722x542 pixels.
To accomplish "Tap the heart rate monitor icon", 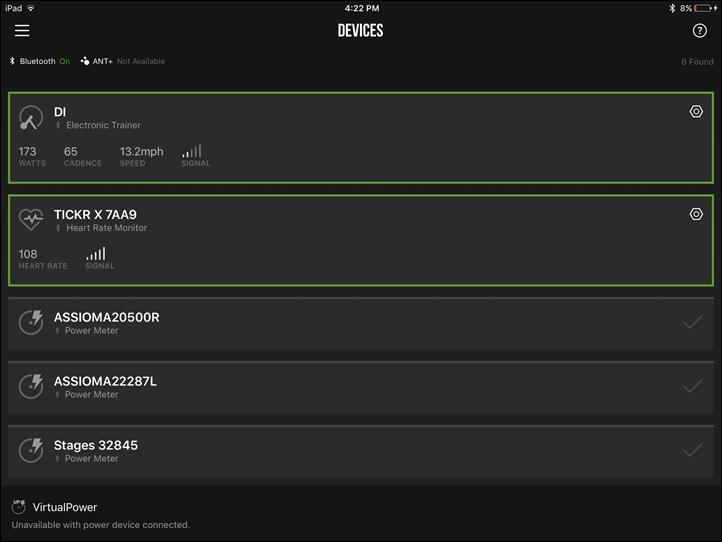I will [x=31, y=219].
